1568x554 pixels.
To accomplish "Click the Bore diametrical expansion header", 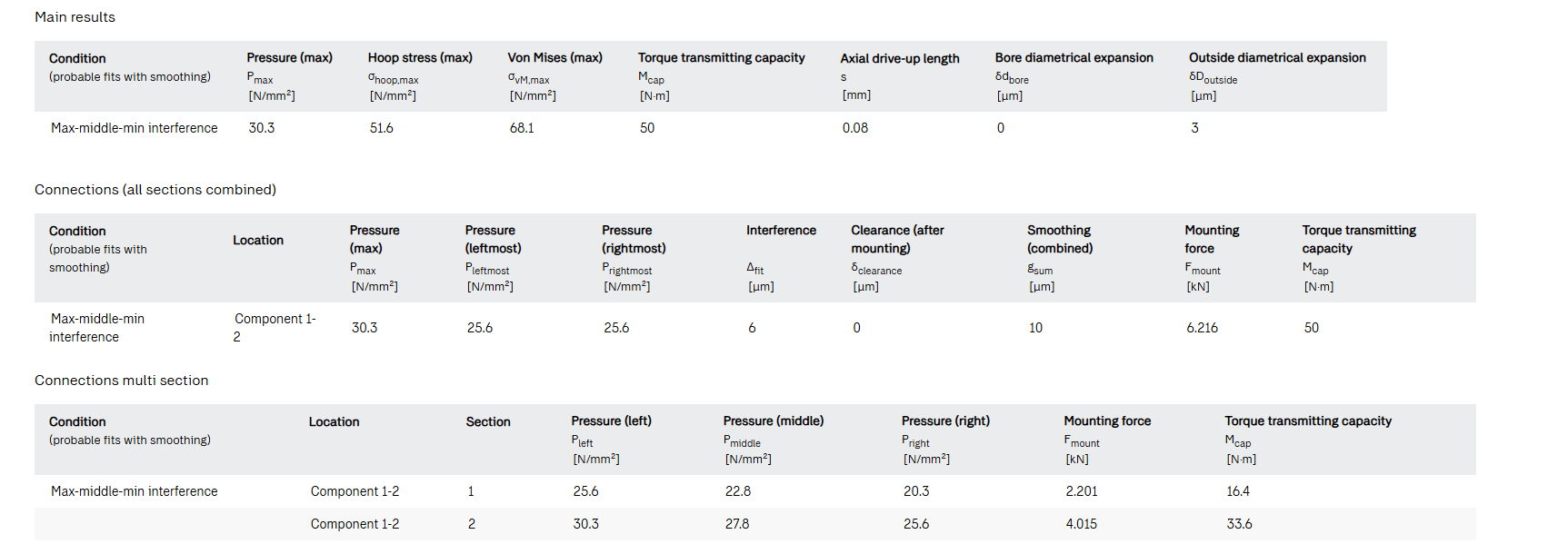I will tap(1074, 58).
